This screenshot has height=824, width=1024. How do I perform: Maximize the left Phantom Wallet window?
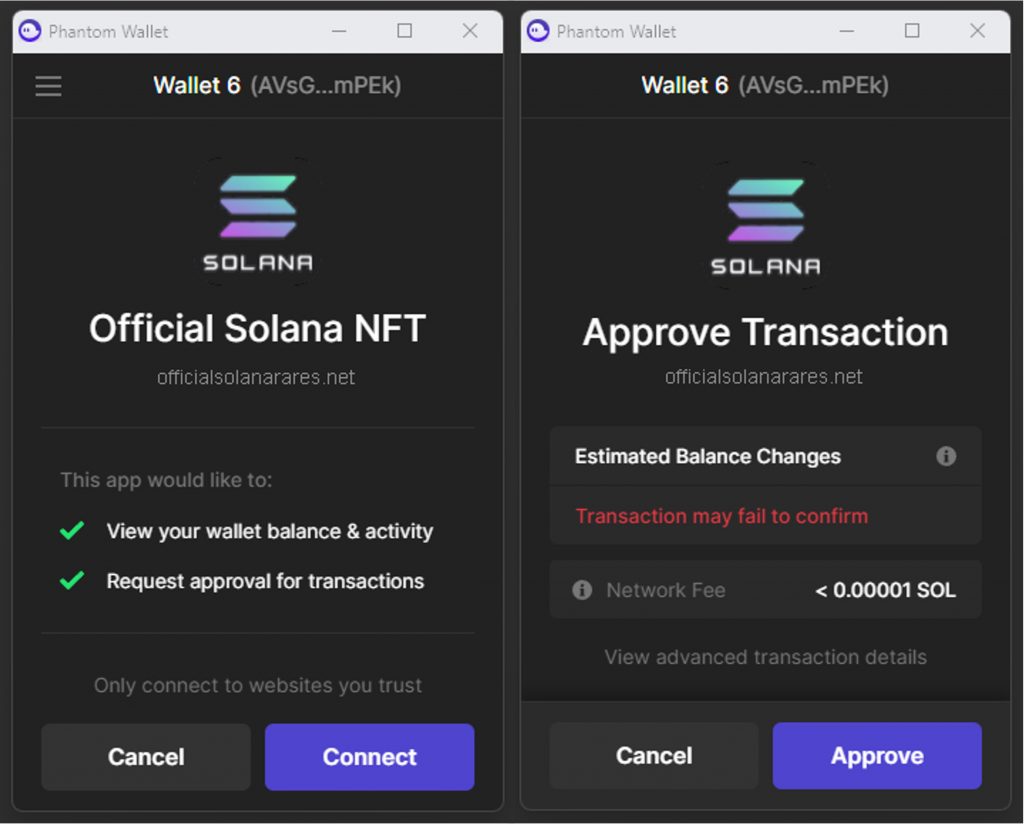point(404,31)
